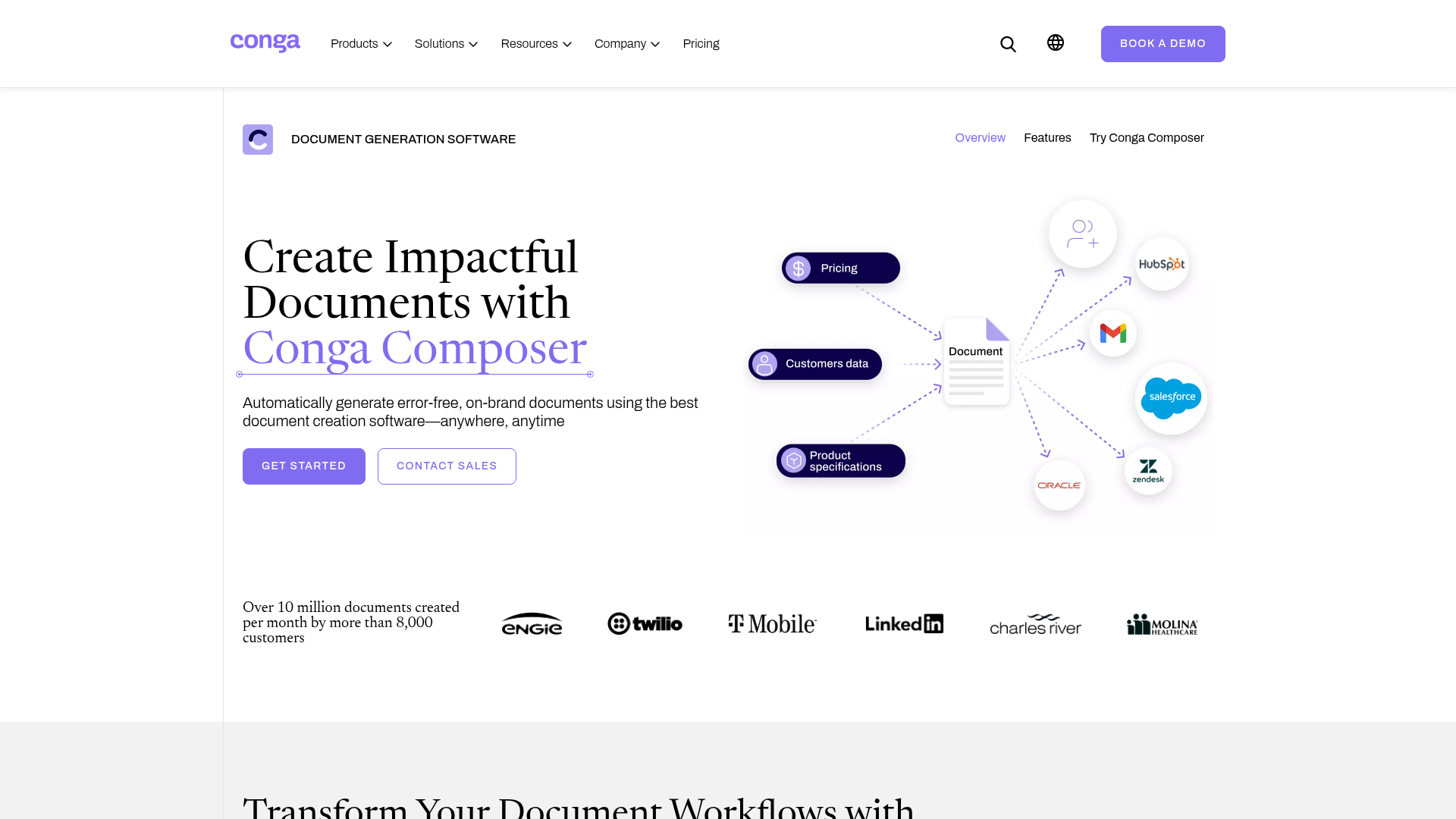
Task: Click the Salesforce logo in the diagram
Action: pos(1171,398)
